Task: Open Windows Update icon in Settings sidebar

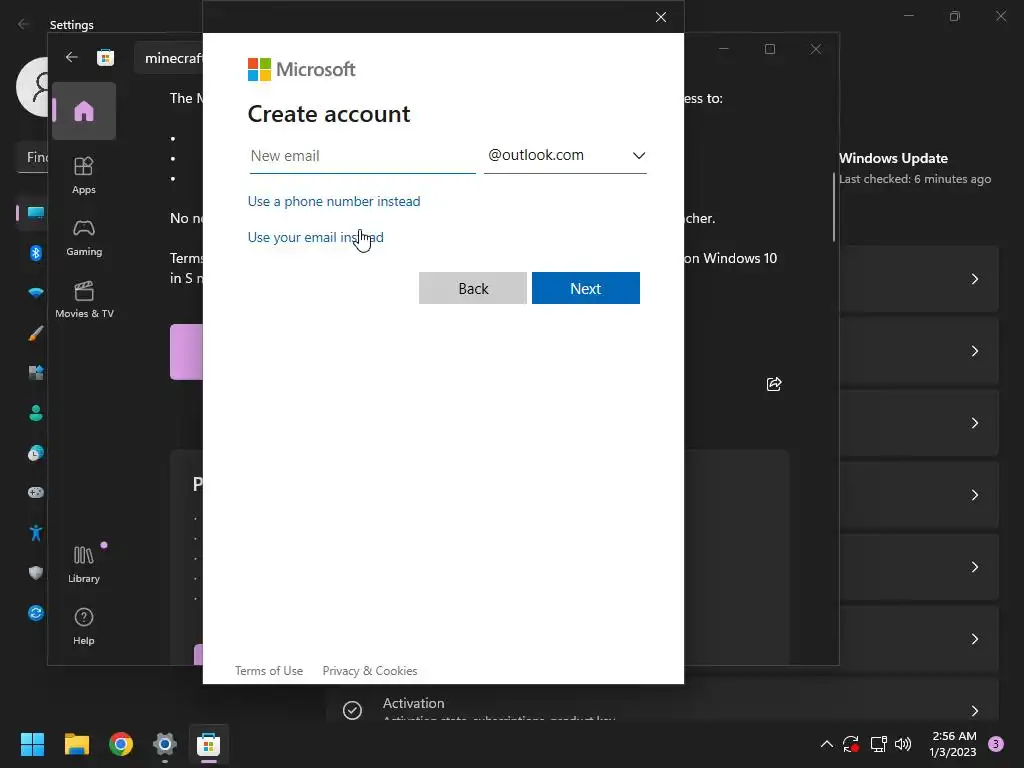Action: click(36, 613)
